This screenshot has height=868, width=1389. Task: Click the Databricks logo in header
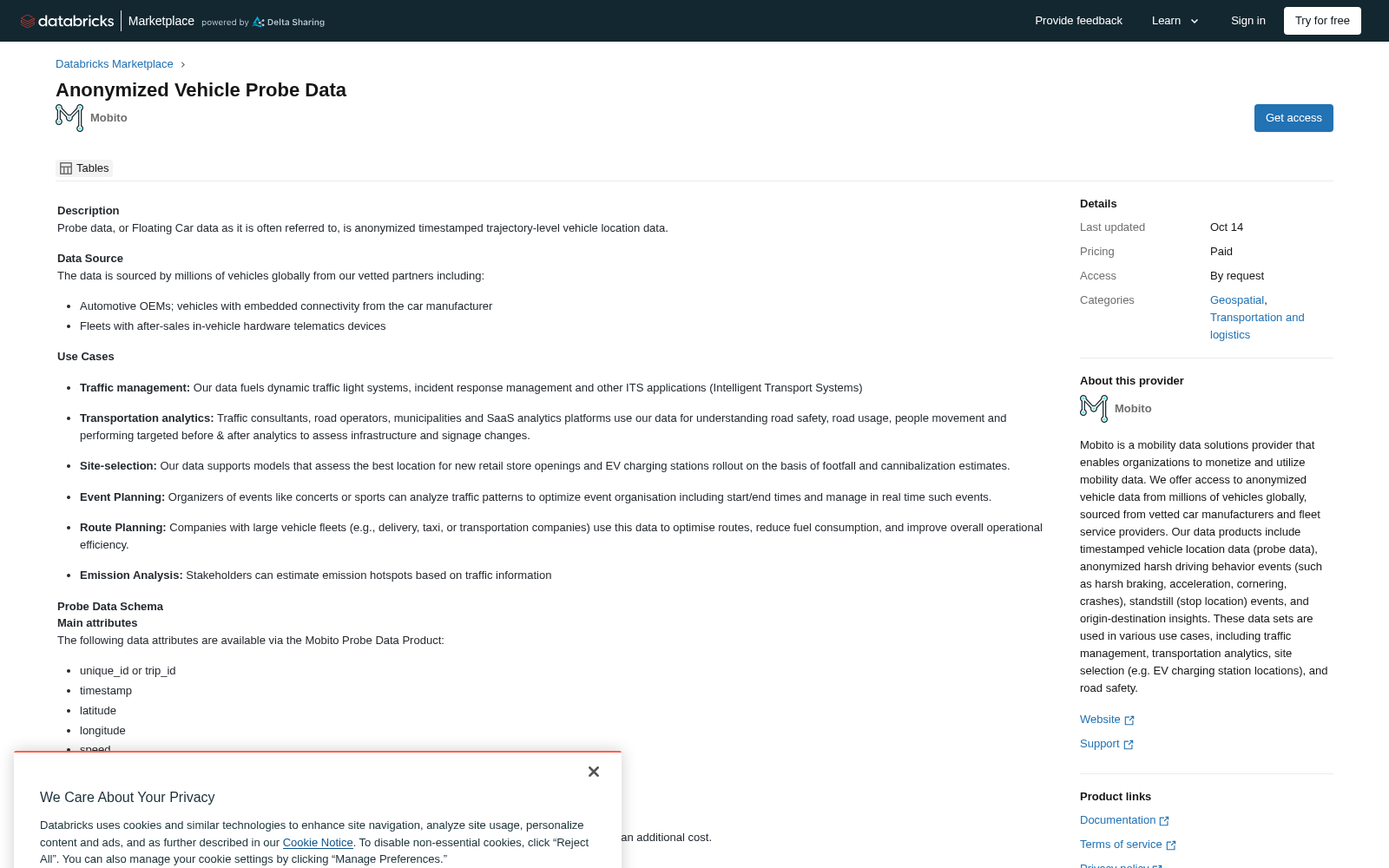click(67, 21)
